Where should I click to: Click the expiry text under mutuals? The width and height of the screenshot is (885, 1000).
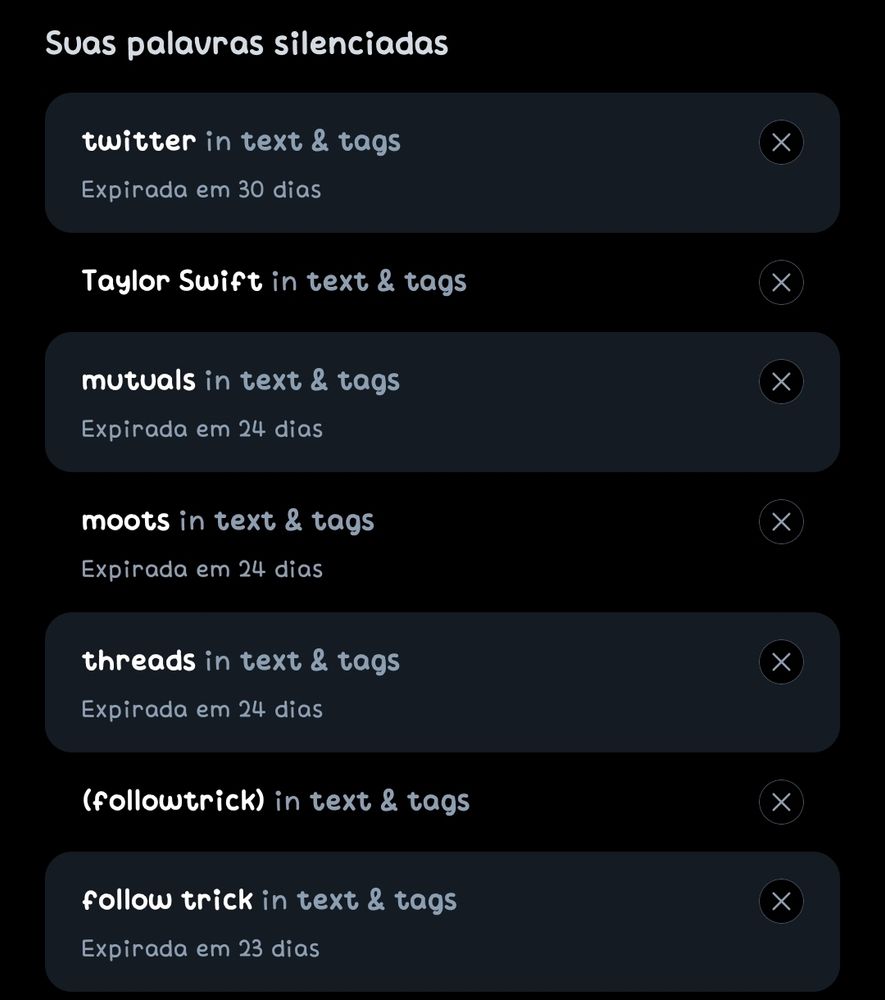tap(202, 429)
